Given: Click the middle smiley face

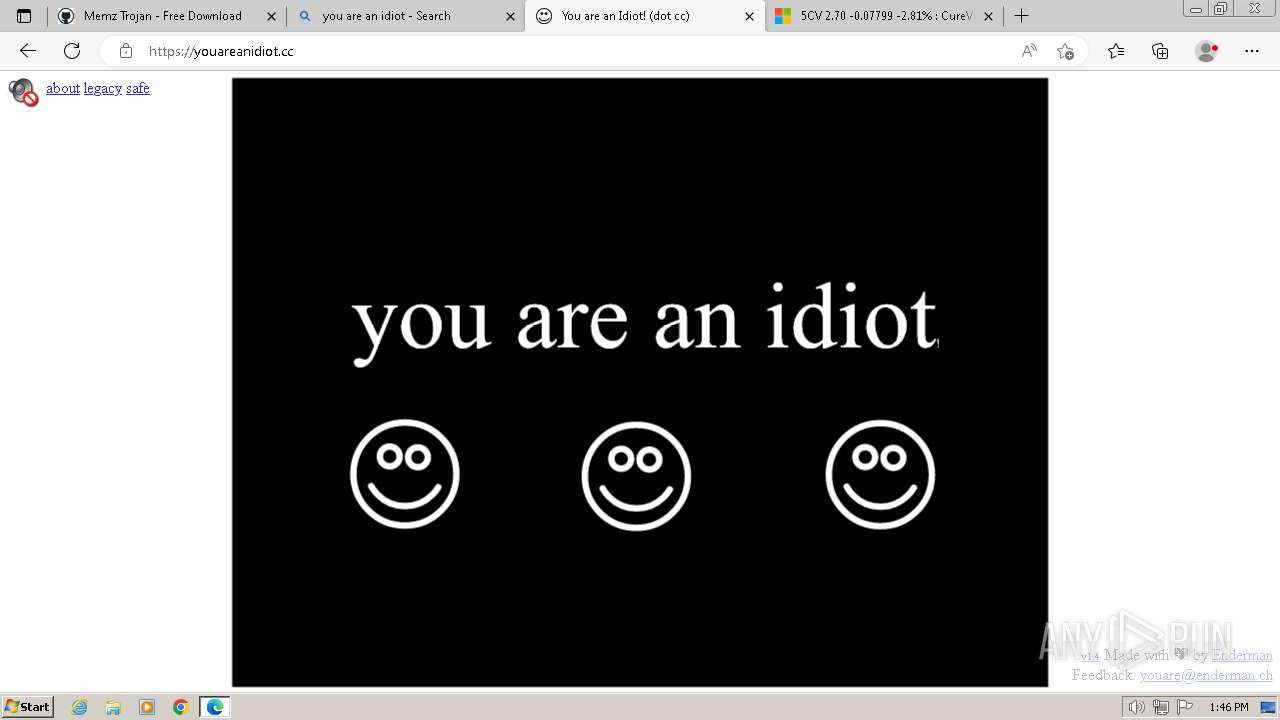Looking at the screenshot, I should 636,475.
